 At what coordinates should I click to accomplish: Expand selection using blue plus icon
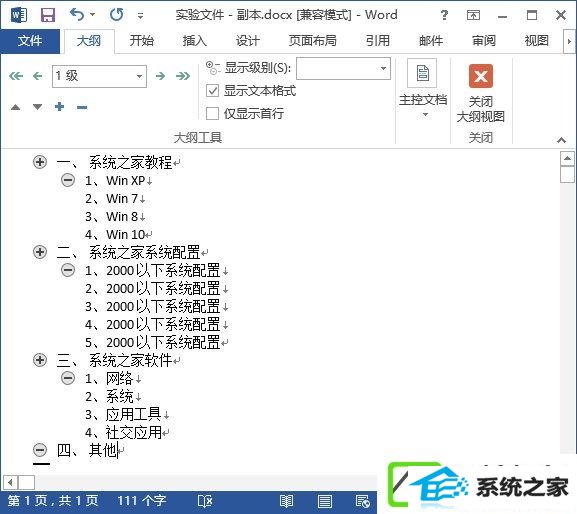point(59,107)
